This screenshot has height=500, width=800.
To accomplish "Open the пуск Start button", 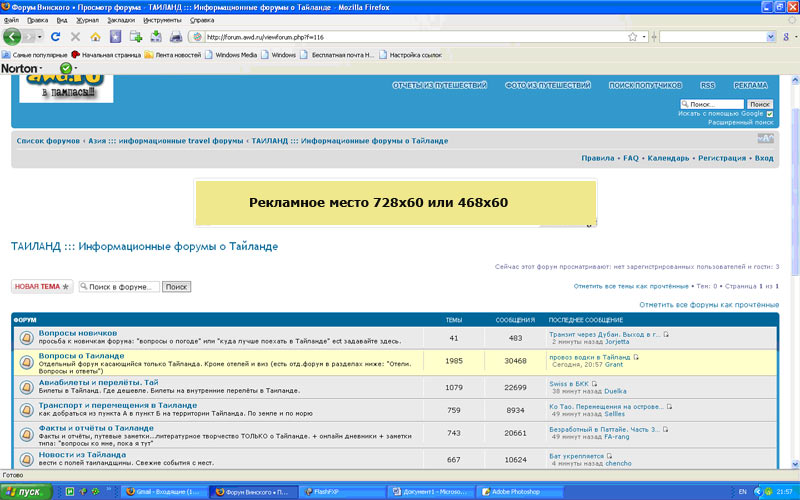I will click(26, 492).
